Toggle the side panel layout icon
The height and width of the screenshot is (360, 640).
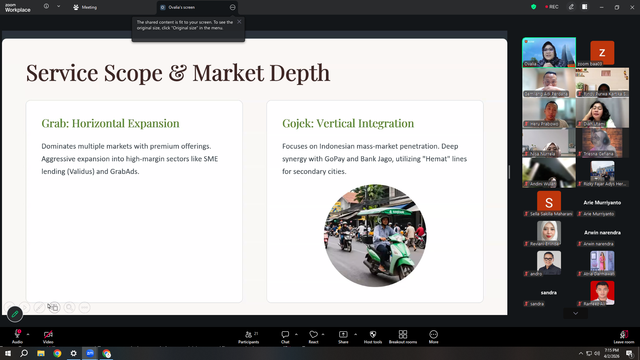[584, 7]
